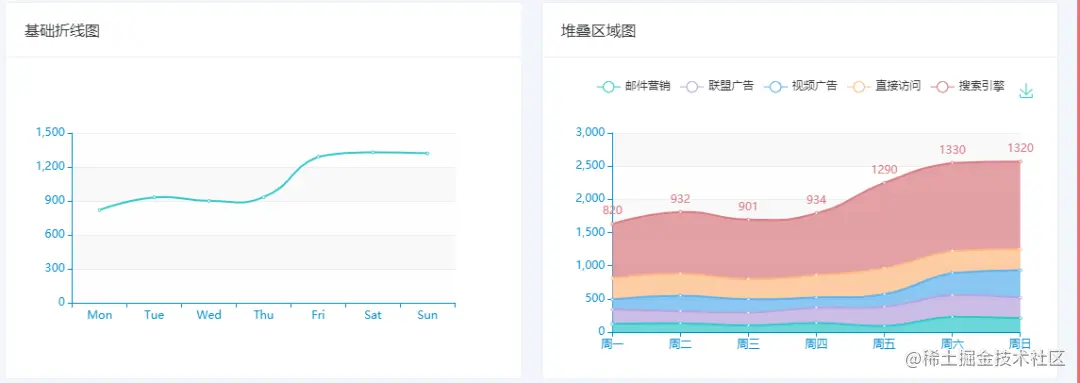
Task: Click the Thu axis label
Action: tap(263, 315)
